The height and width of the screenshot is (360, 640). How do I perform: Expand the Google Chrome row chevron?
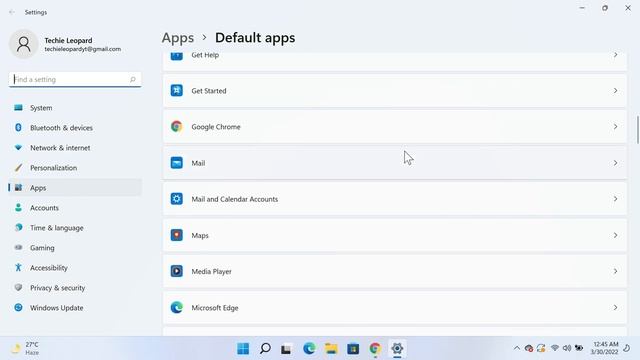coord(615,127)
